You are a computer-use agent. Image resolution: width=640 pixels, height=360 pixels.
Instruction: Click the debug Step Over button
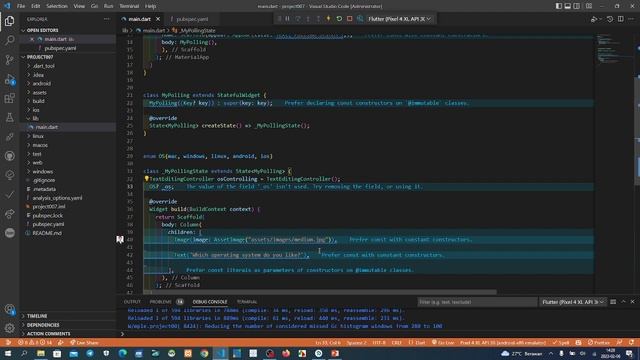(x=298, y=19)
